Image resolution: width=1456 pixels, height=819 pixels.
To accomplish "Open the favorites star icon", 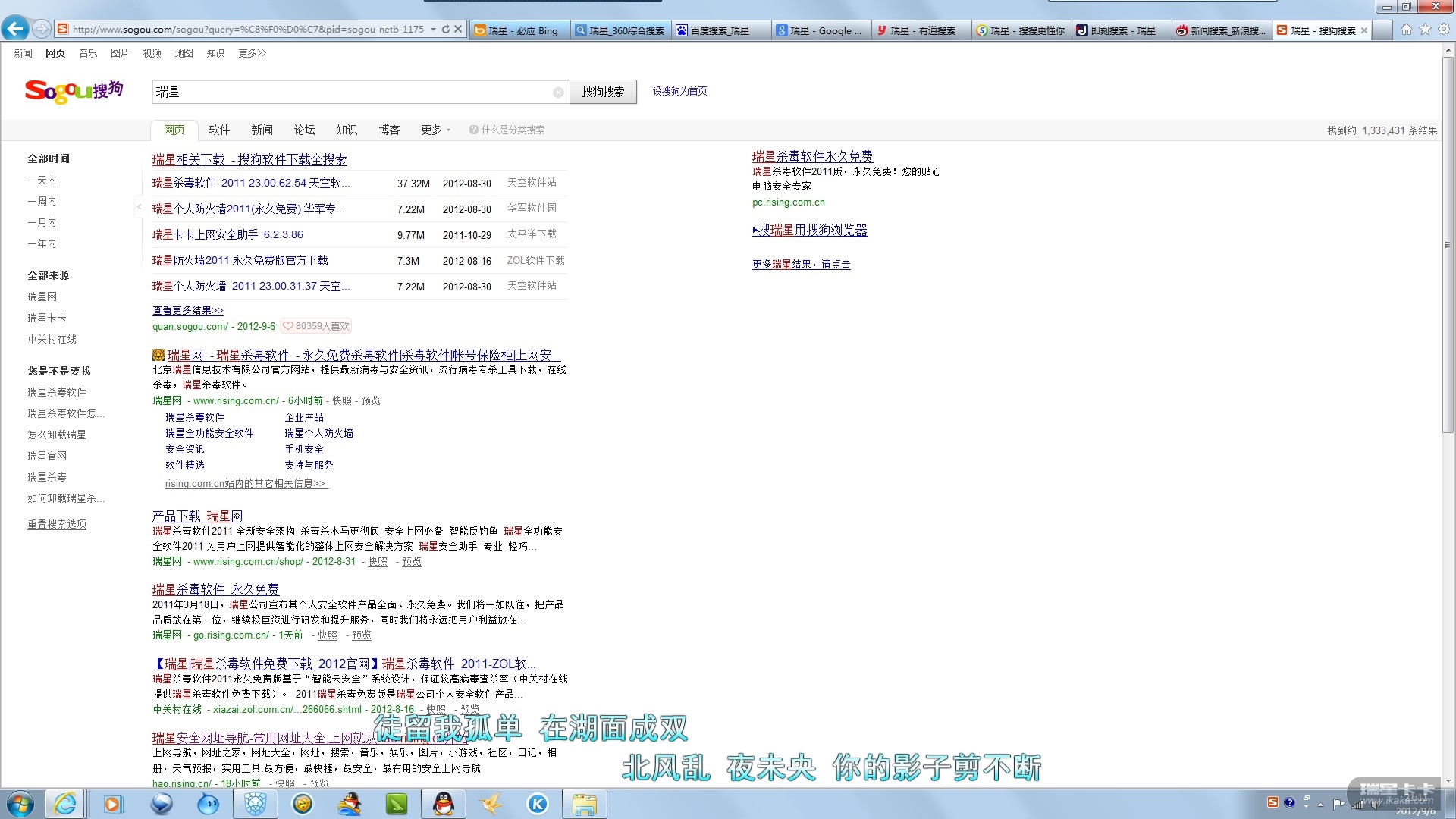I will pyautogui.click(x=1425, y=30).
